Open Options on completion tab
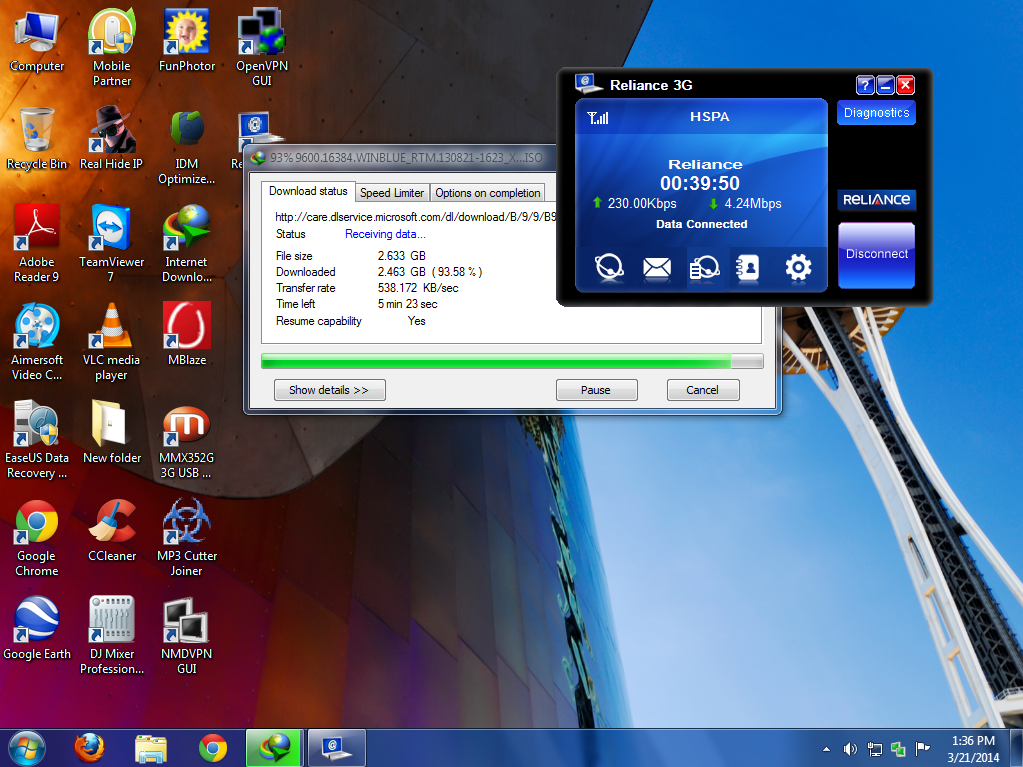1023x767 pixels. 487,193
